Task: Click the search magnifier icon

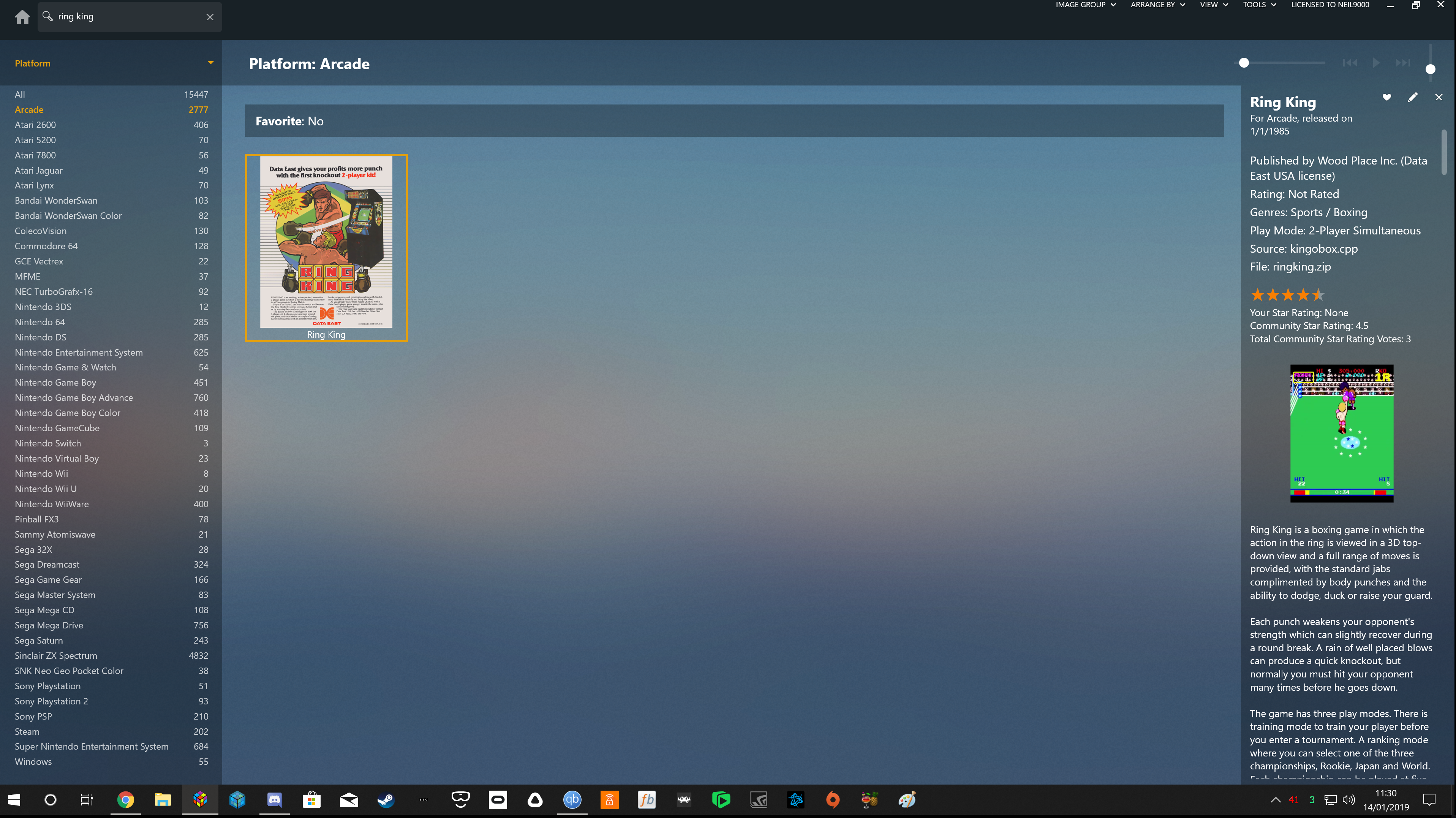Action: click(47, 16)
